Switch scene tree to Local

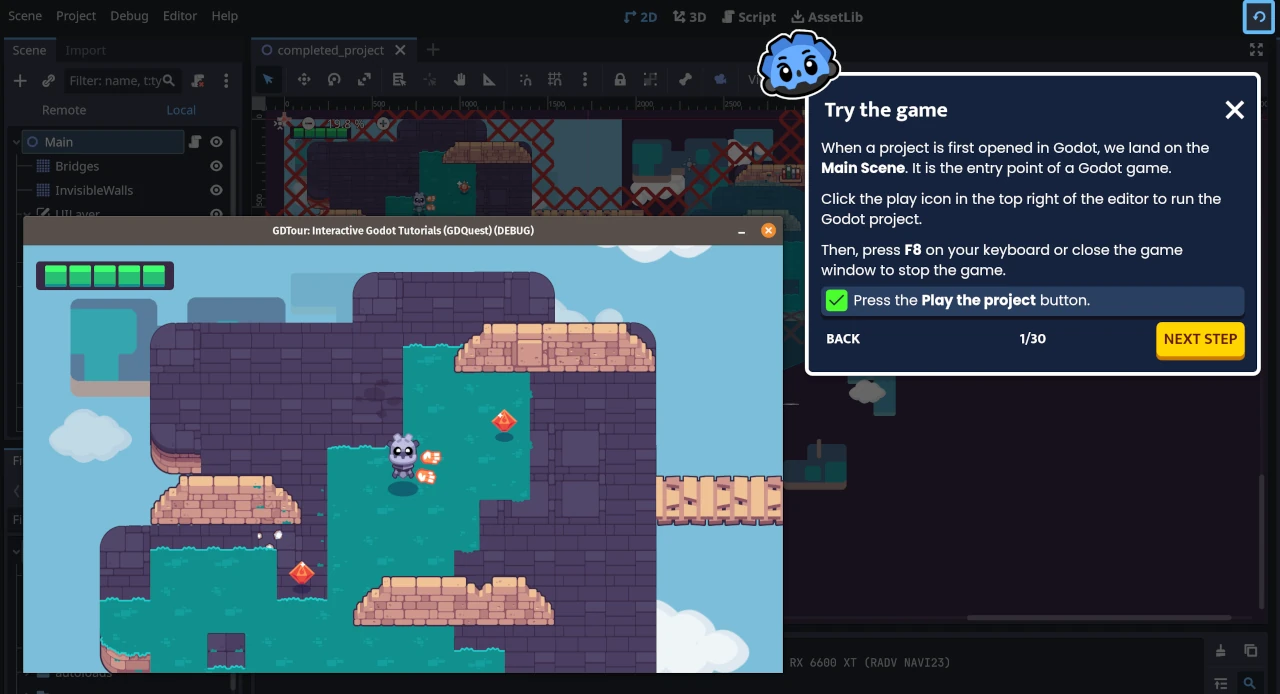pyautogui.click(x=181, y=110)
